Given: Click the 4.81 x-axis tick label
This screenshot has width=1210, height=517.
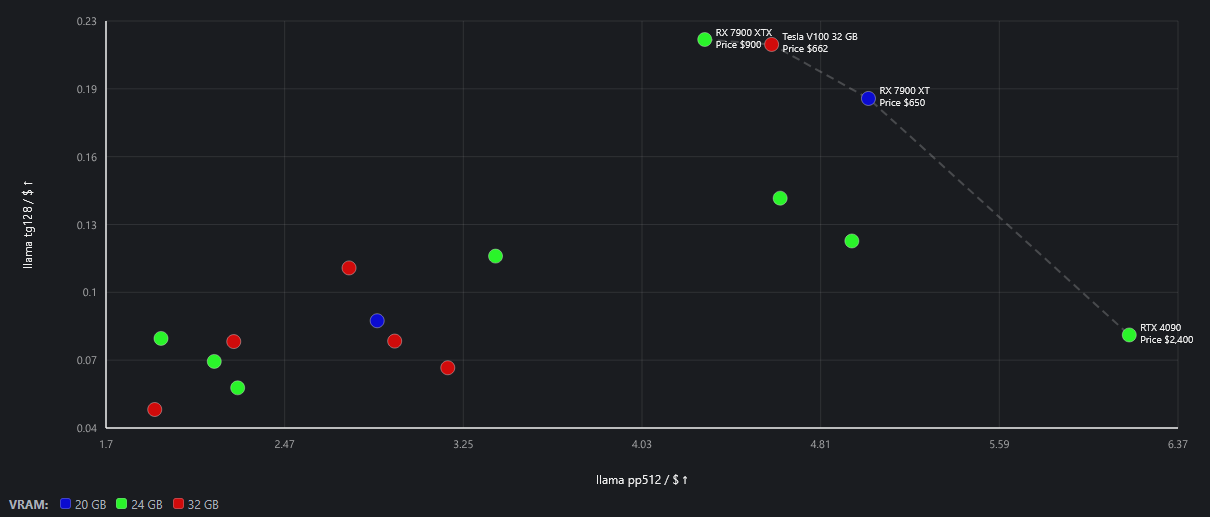Looking at the screenshot, I should tap(820, 444).
